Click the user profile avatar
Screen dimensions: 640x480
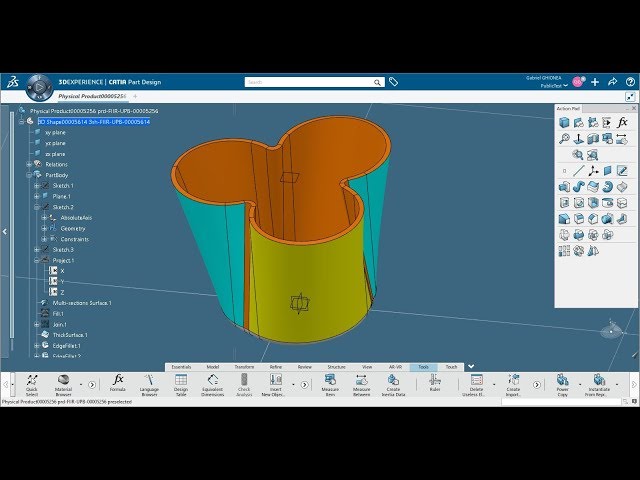(x=578, y=82)
